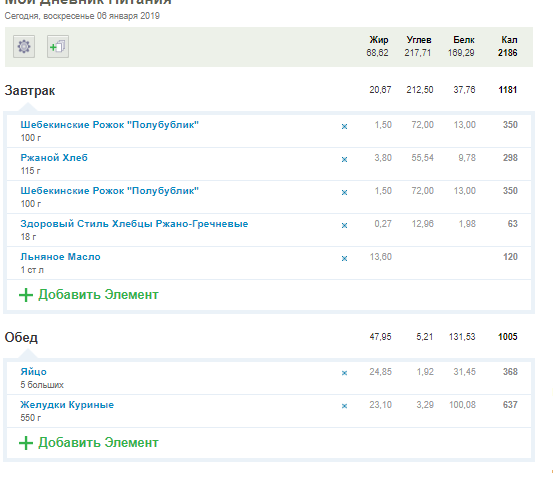Collapse the Обед meal section
The height and width of the screenshot is (479, 553).
coord(21,338)
